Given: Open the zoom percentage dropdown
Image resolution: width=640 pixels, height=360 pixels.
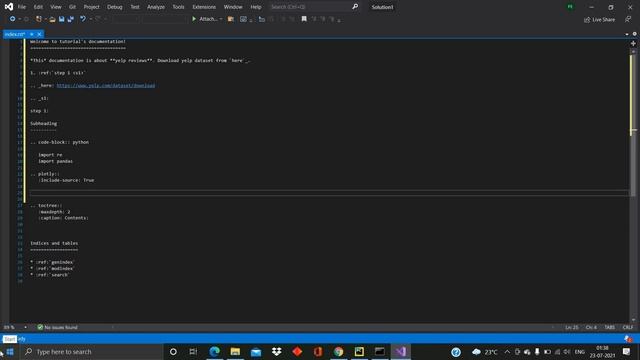Looking at the screenshot, I should point(25,327).
